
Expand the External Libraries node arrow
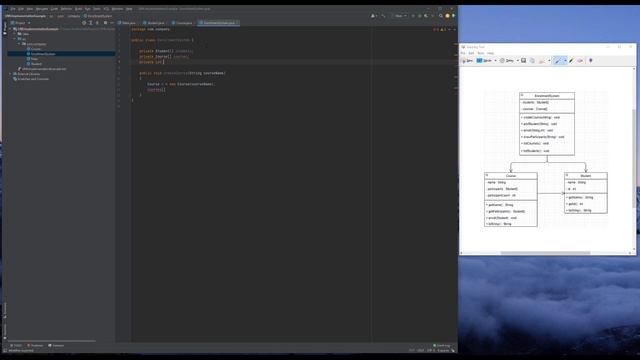[10, 74]
